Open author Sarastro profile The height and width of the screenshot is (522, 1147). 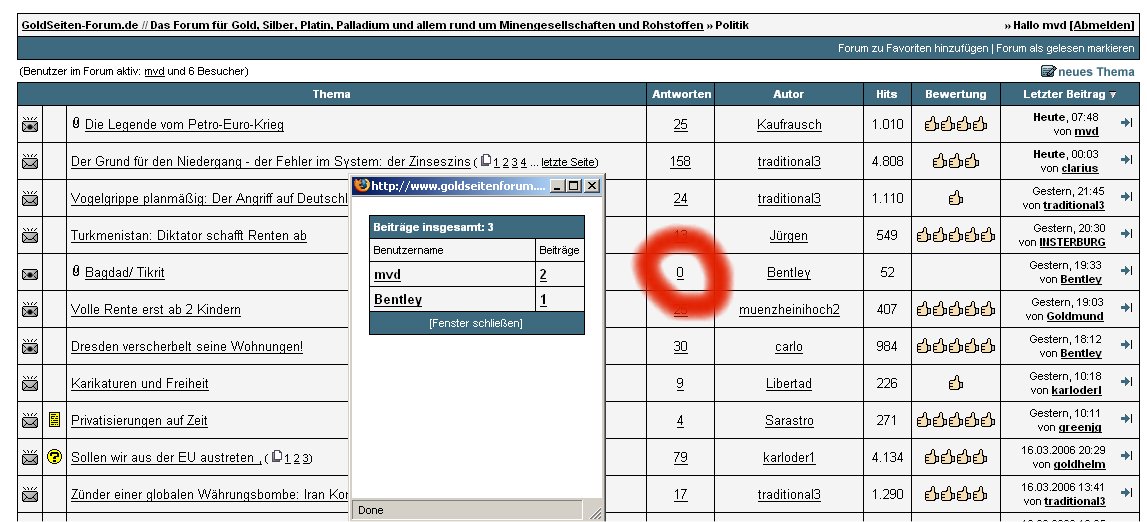click(x=789, y=420)
